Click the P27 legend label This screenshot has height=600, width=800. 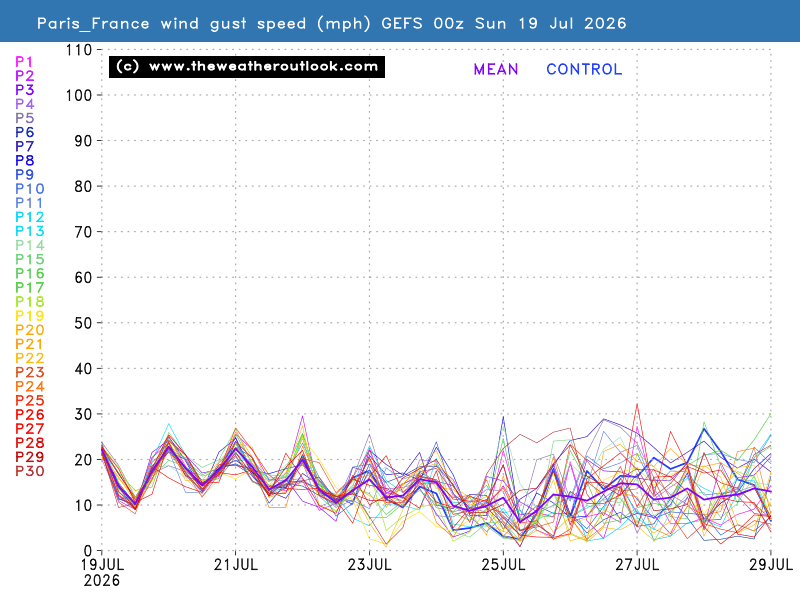[30, 429]
